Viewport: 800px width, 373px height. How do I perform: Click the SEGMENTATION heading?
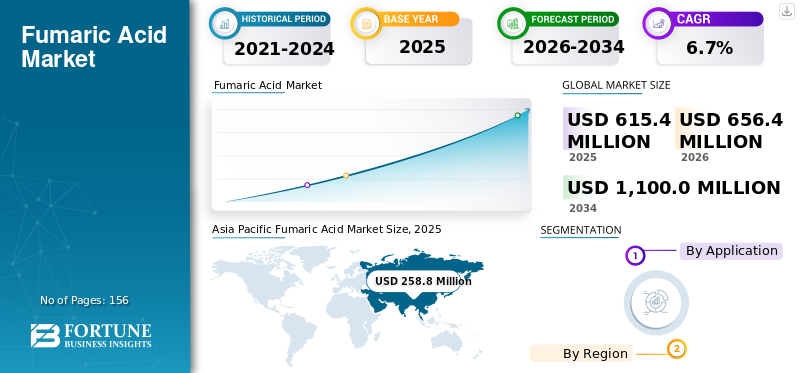coord(581,230)
